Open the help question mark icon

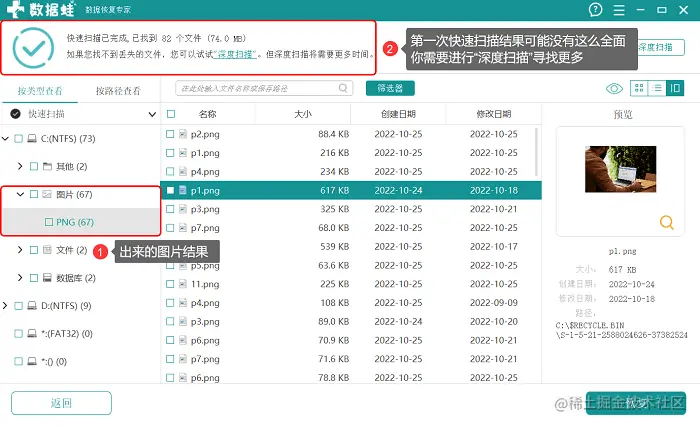tap(595, 9)
